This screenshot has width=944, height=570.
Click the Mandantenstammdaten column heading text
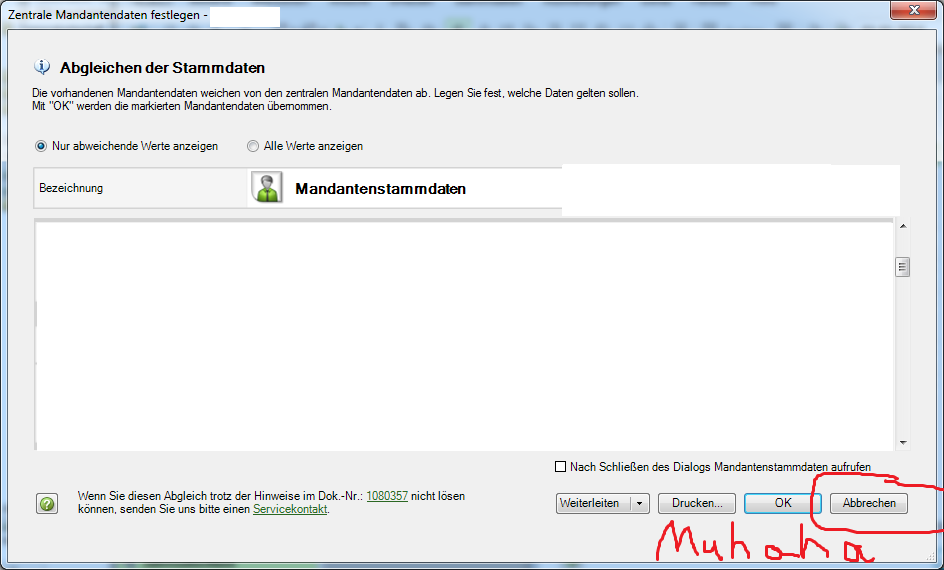[380, 189]
